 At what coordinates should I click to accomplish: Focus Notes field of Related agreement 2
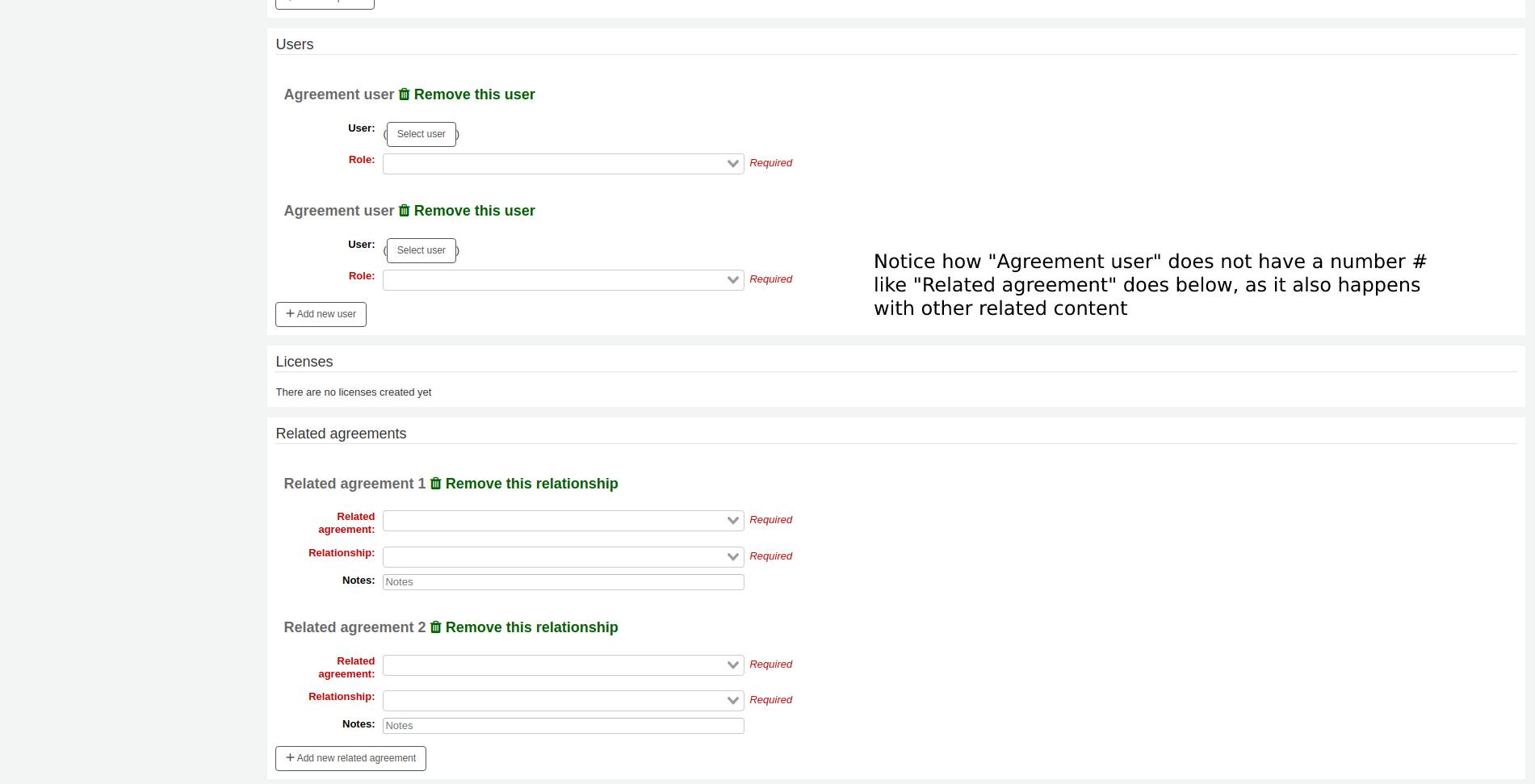click(x=563, y=726)
